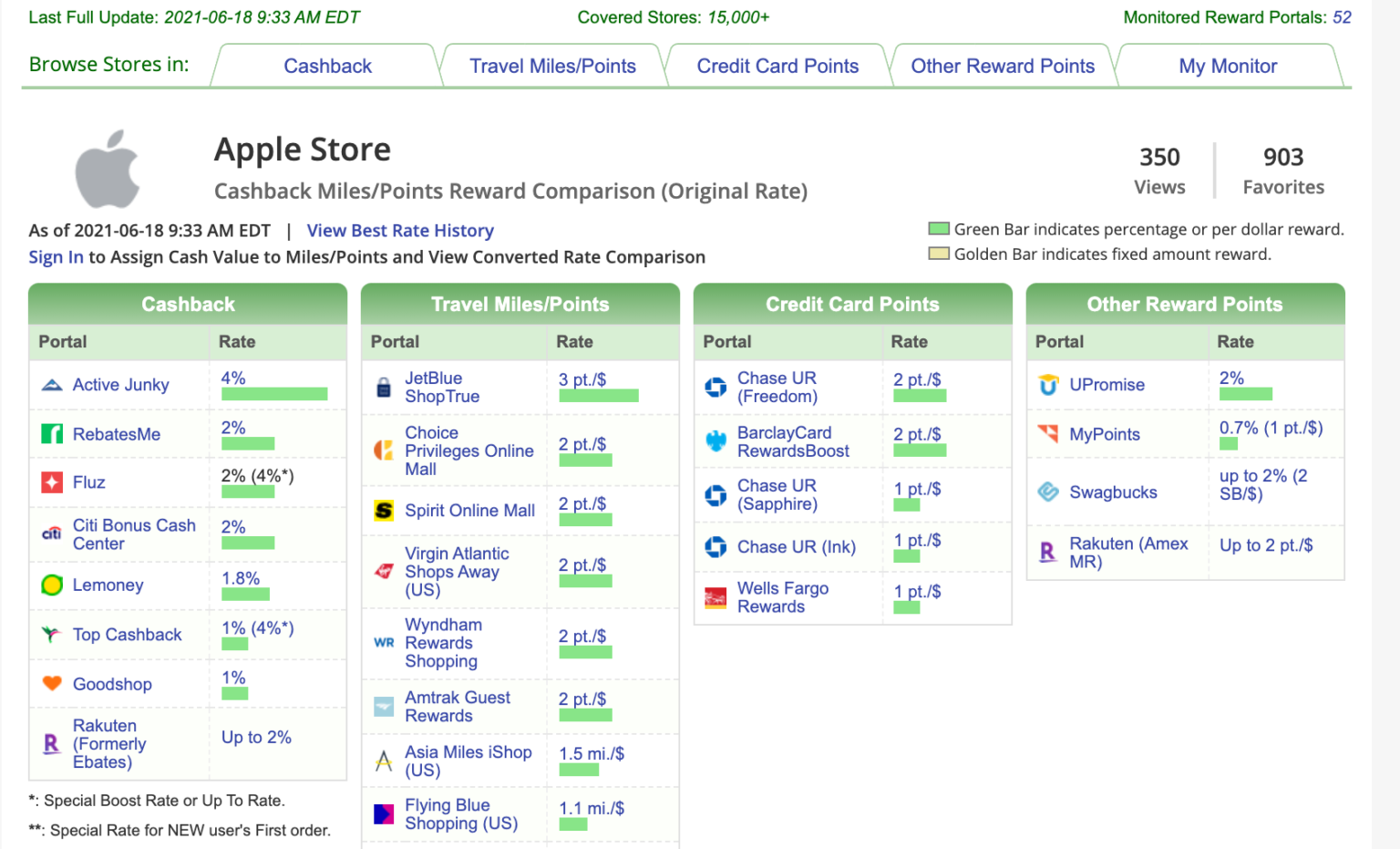
Task: Switch to the Travel Miles/Points tab
Action: [552, 66]
